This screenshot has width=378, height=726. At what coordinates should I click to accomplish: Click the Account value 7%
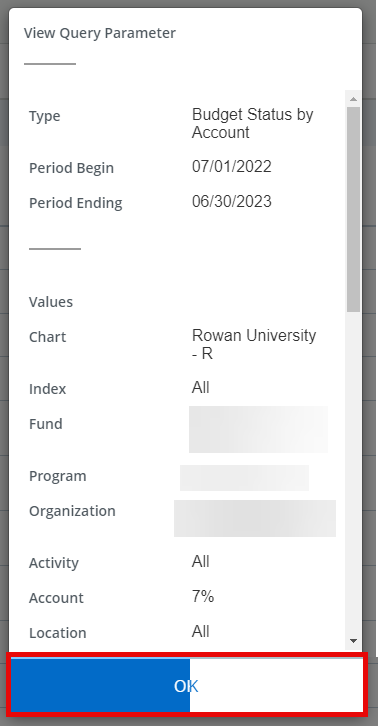[203, 597]
